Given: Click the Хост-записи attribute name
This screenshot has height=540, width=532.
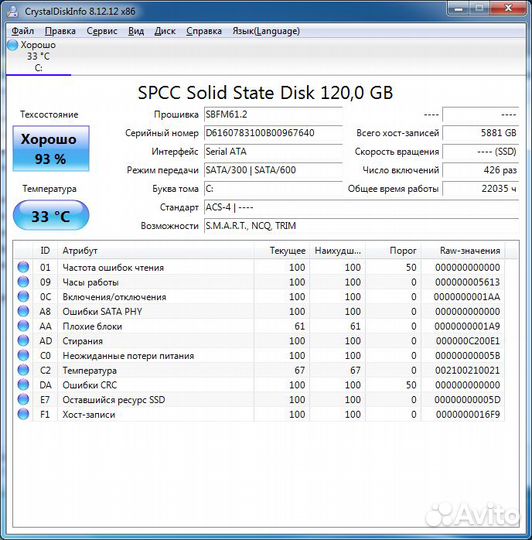Looking at the screenshot, I should click(89, 415).
